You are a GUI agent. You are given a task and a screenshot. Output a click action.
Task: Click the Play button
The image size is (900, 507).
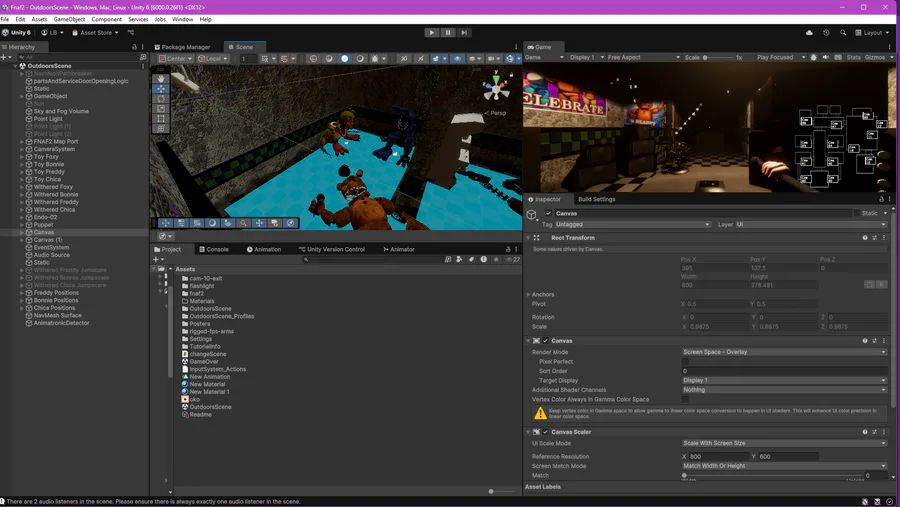432,33
